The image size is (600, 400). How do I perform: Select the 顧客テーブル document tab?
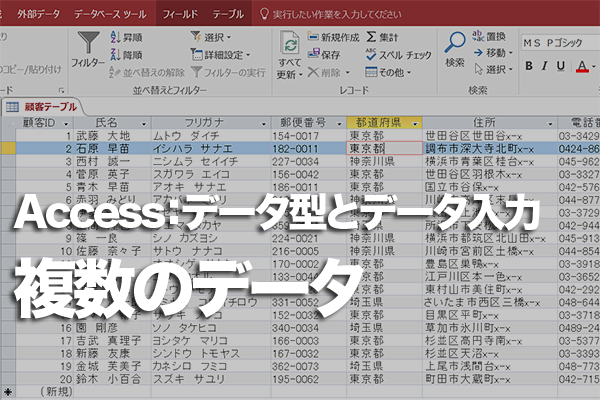pyautogui.click(x=42, y=107)
